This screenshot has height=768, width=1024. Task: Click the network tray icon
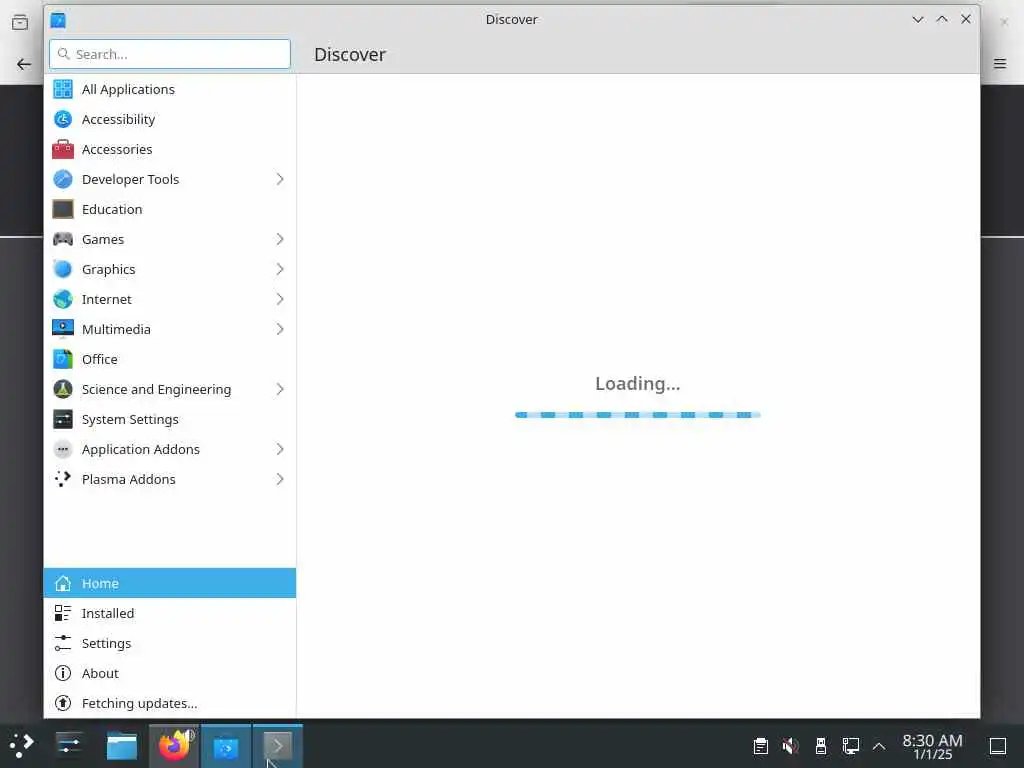pos(850,746)
